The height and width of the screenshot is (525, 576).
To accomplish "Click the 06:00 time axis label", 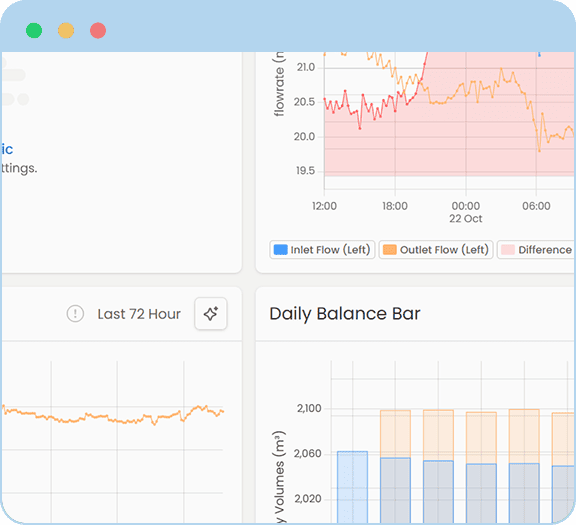I will [536, 206].
